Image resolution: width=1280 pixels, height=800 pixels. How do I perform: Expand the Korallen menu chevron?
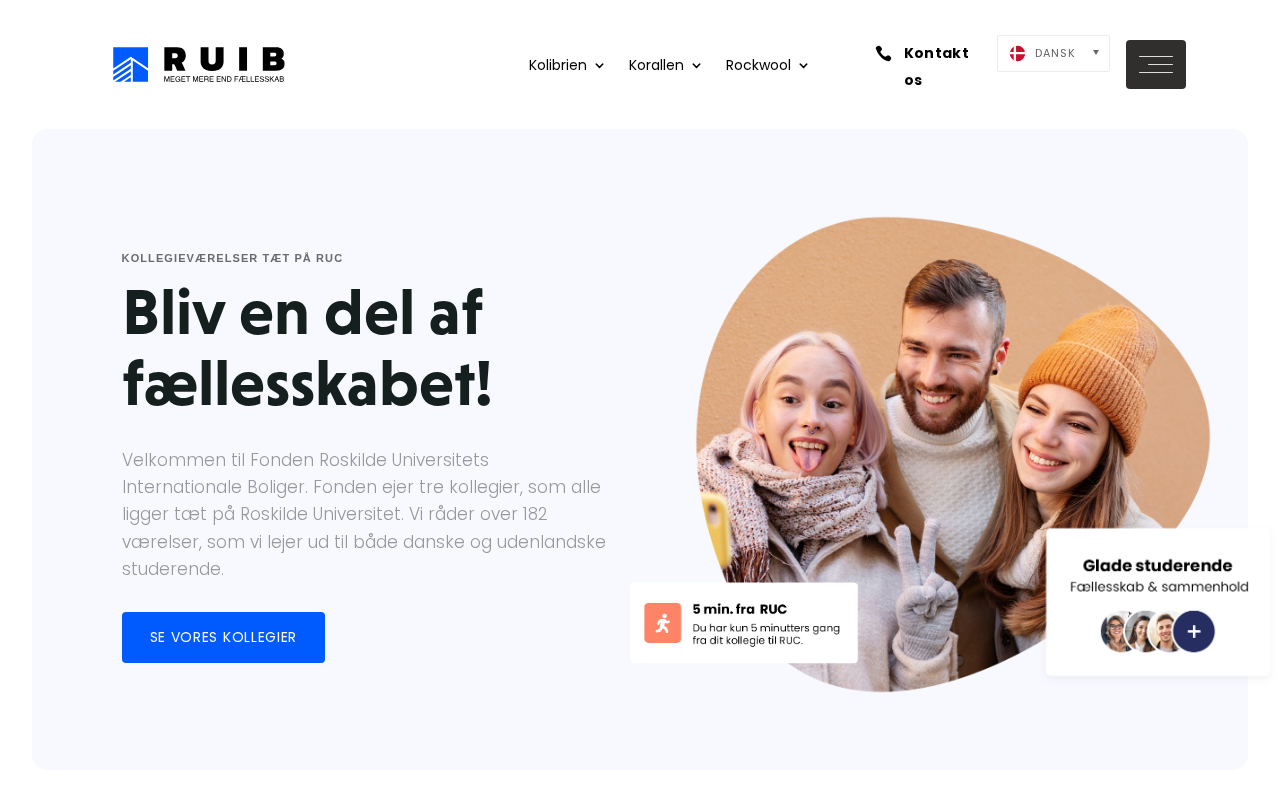[696, 66]
